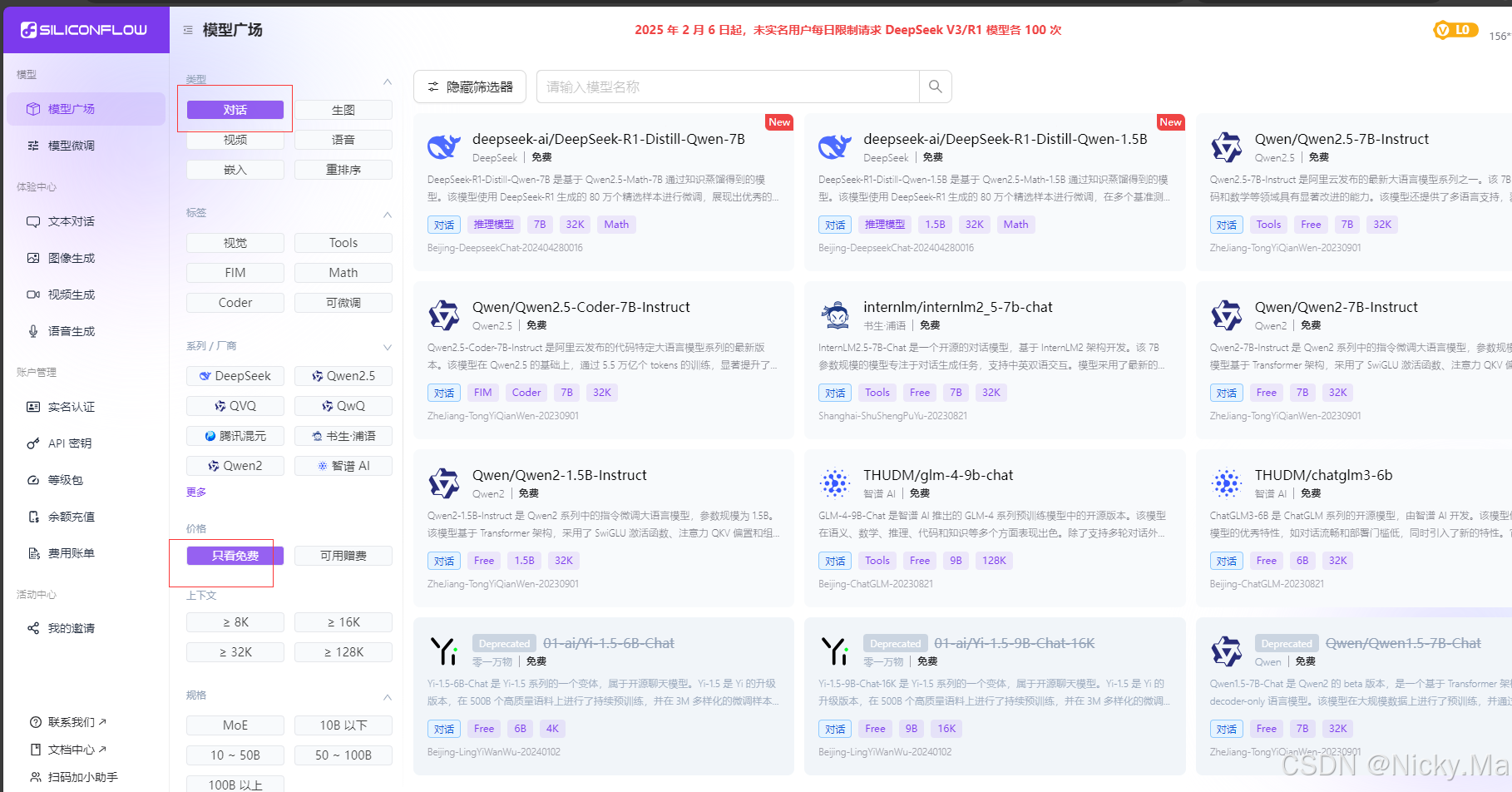Select the ≥ 32K context filter

tap(235, 652)
